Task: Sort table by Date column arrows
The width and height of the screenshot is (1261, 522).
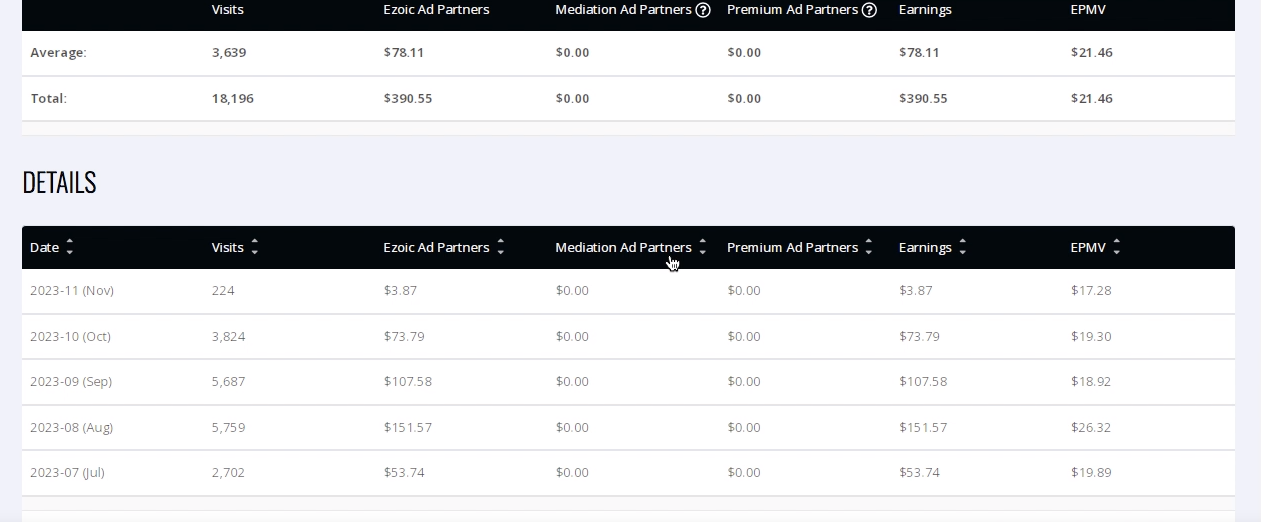Action: pyautogui.click(x=69, y=247)
